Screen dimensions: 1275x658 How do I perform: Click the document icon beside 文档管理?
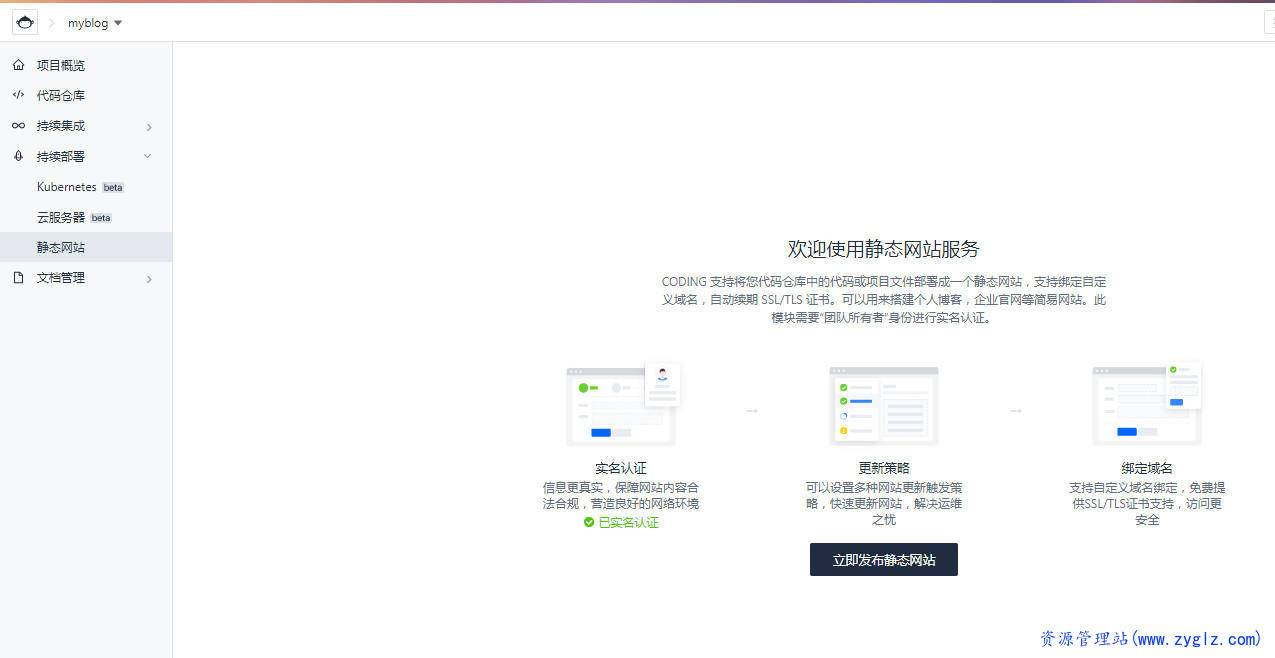[x=18, y=278]
